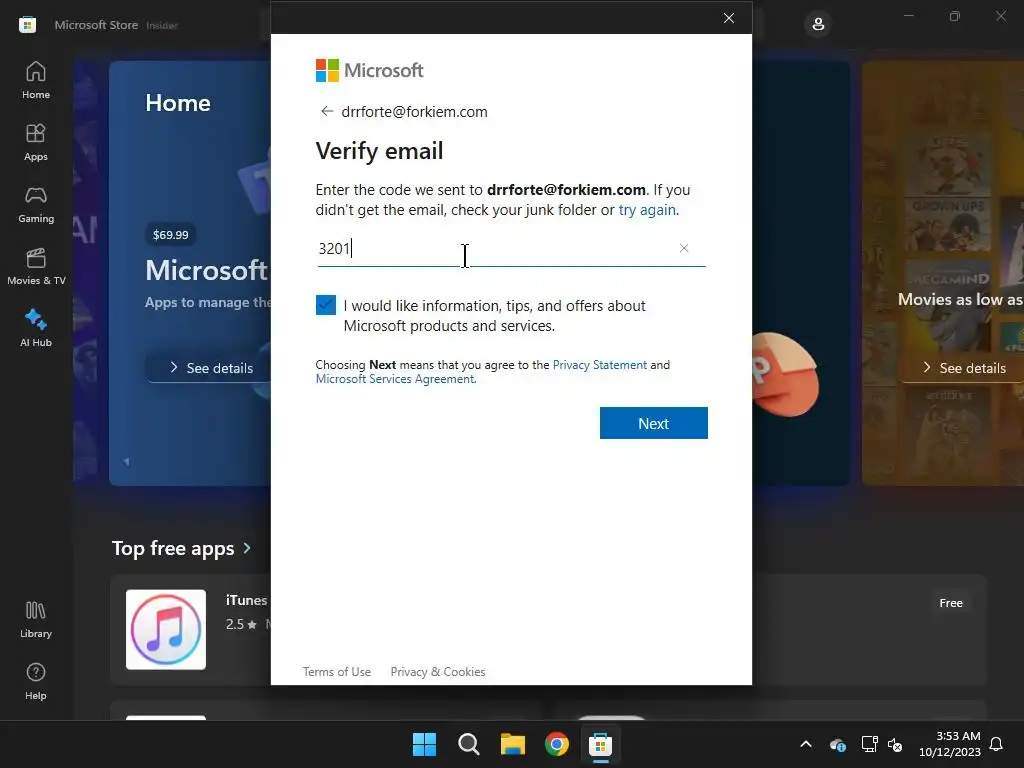Viewport: 1024px width, 768px height.
Task: Open the clock showing 3:53 AM
Action: [x=950, y=744]
